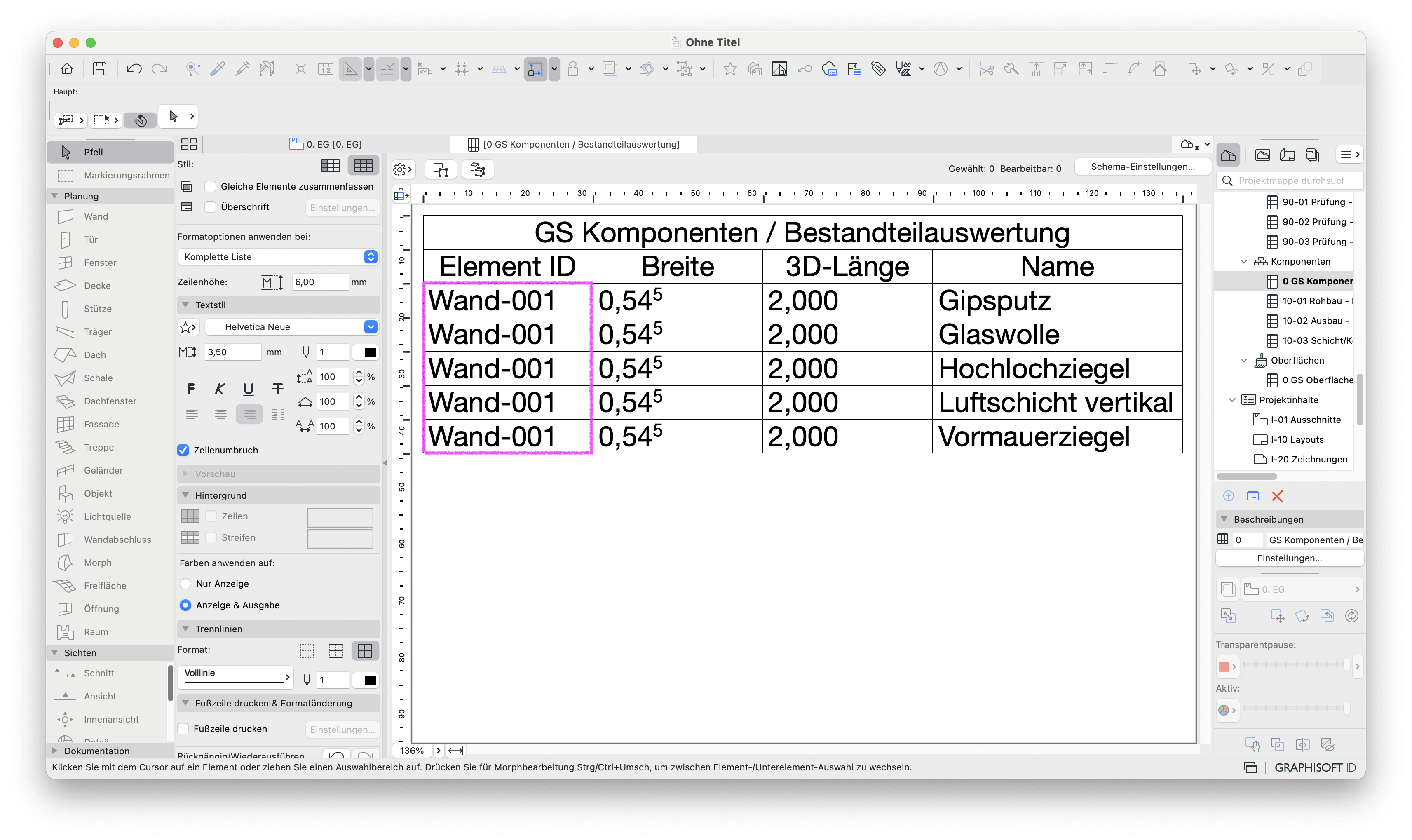Click the Zellen background color swatch
This screenshot has height=840, width=1412.
click(340, 517)
